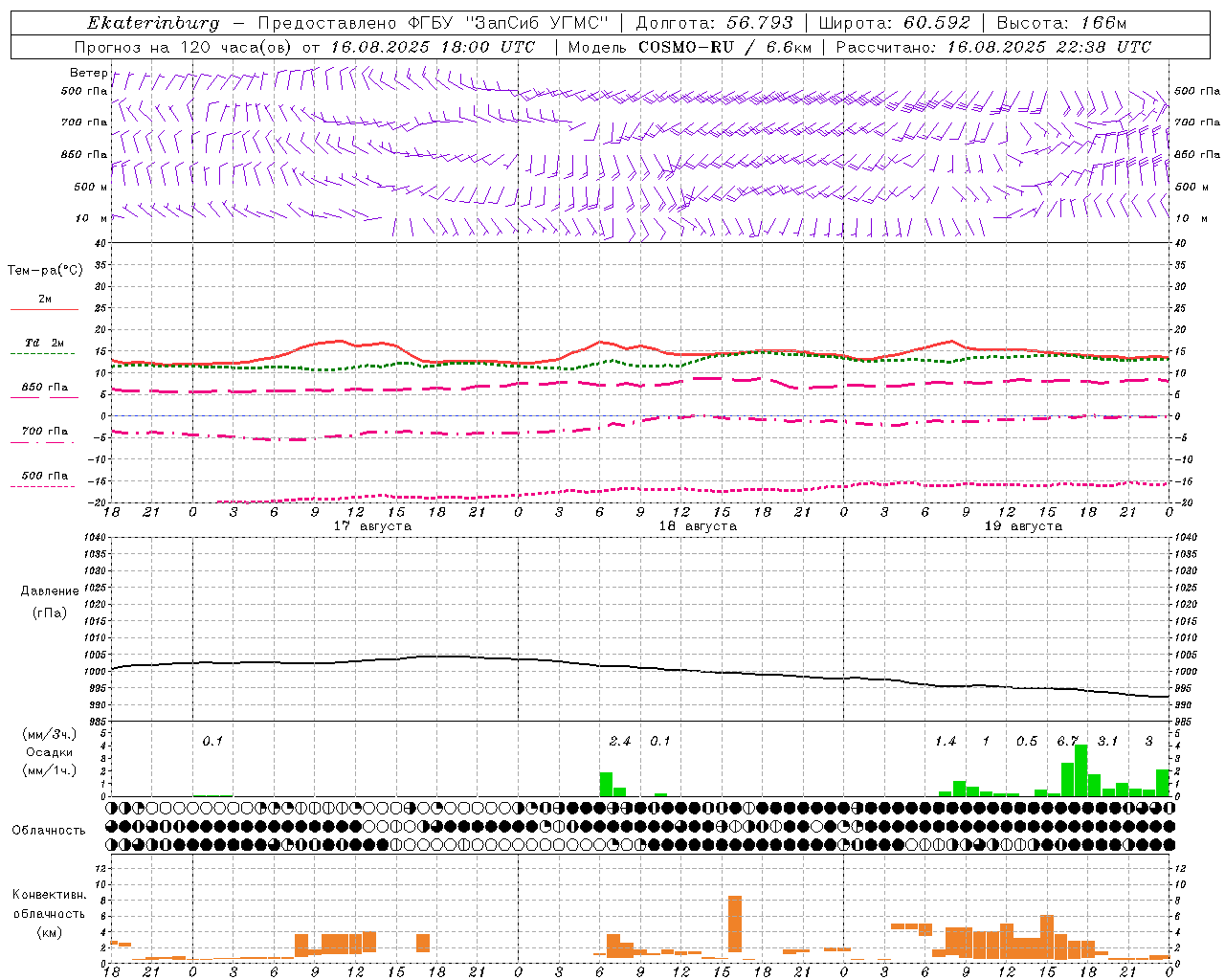Screen dimensions: 1225x980
Task: Click the (мм/3ч.) precipitation unit label
Action: pyautogui.click(x=50, y=735)
